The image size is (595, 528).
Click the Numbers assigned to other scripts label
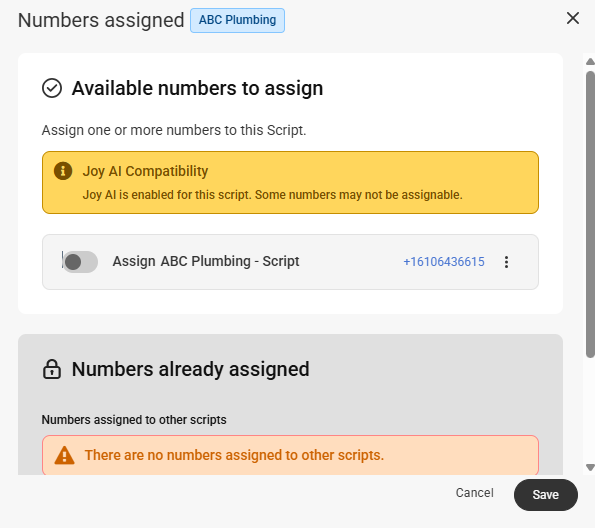point(134,420)
